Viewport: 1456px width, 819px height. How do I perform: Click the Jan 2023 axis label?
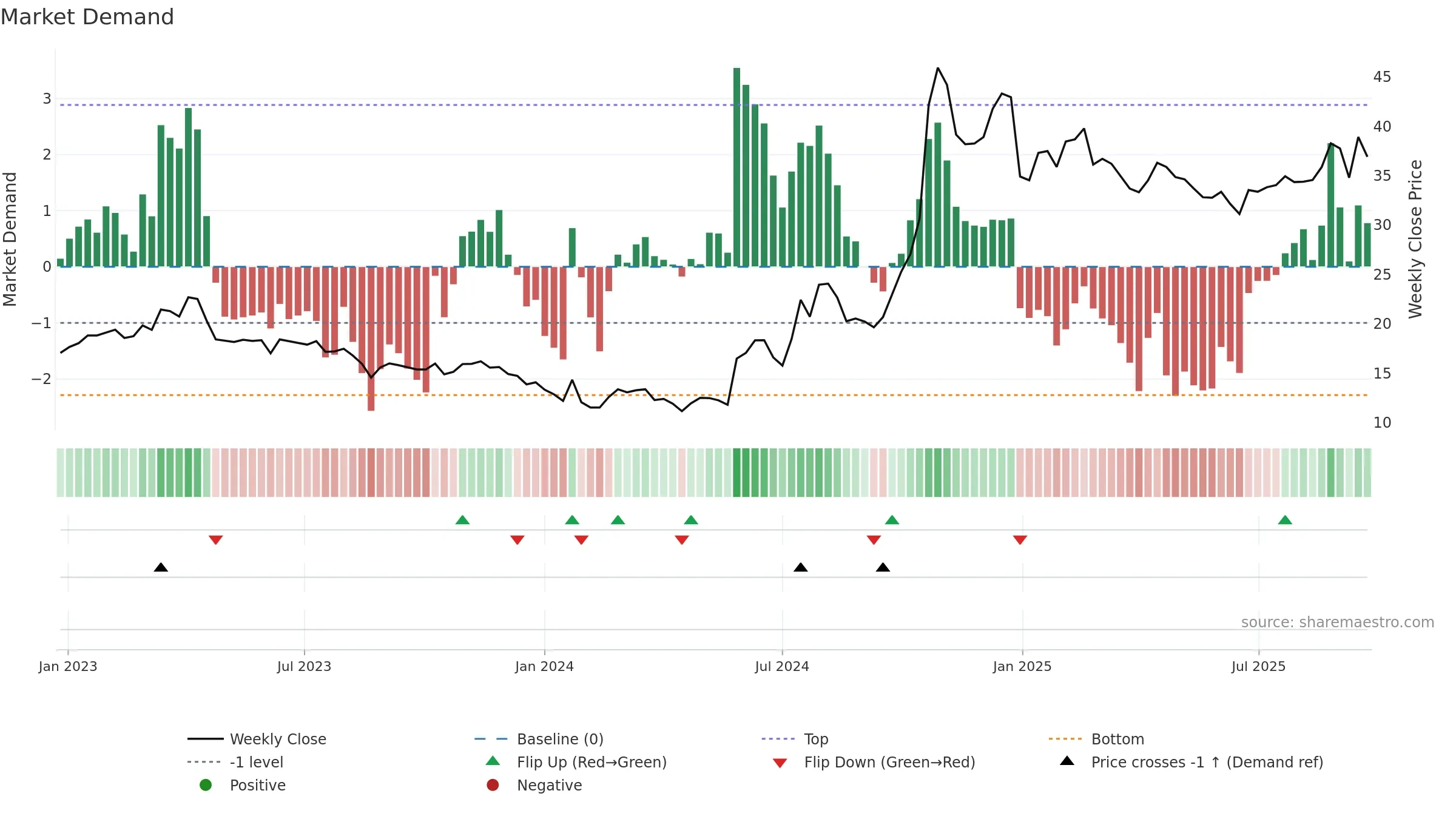pos(68,666)
